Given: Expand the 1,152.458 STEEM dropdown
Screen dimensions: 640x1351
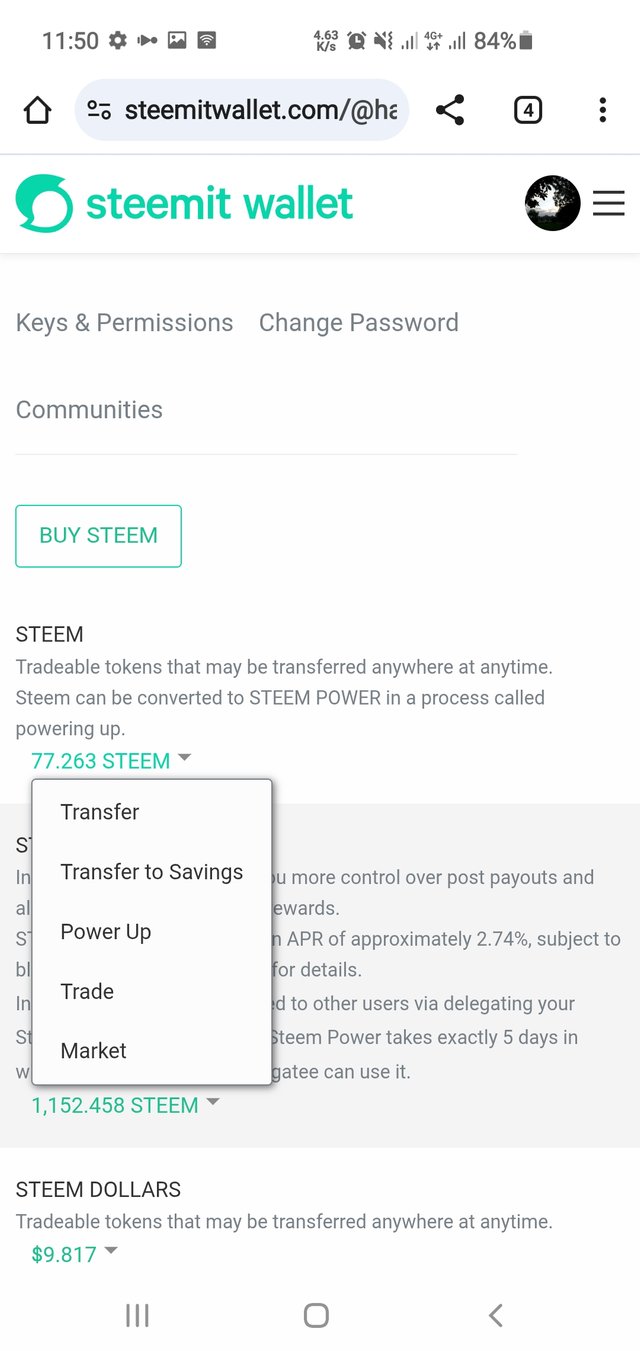Looking at the screenshot, I should pos(125,1105).
